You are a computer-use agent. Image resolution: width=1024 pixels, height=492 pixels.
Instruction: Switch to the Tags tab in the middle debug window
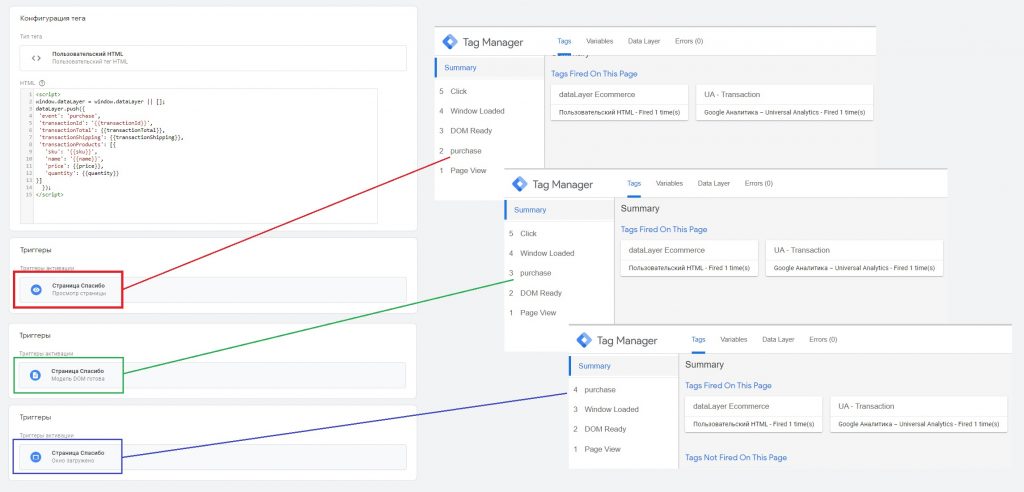pos(634,184)
